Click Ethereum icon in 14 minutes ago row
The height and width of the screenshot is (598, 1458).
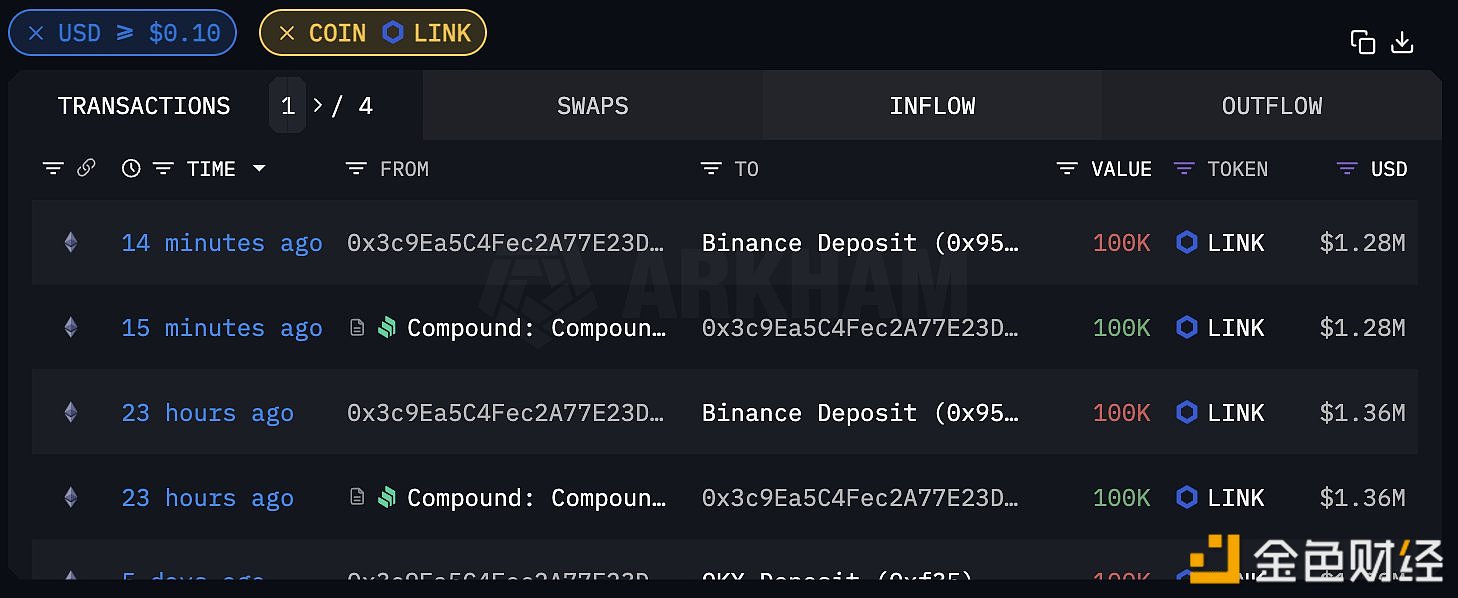click(70, 243)
